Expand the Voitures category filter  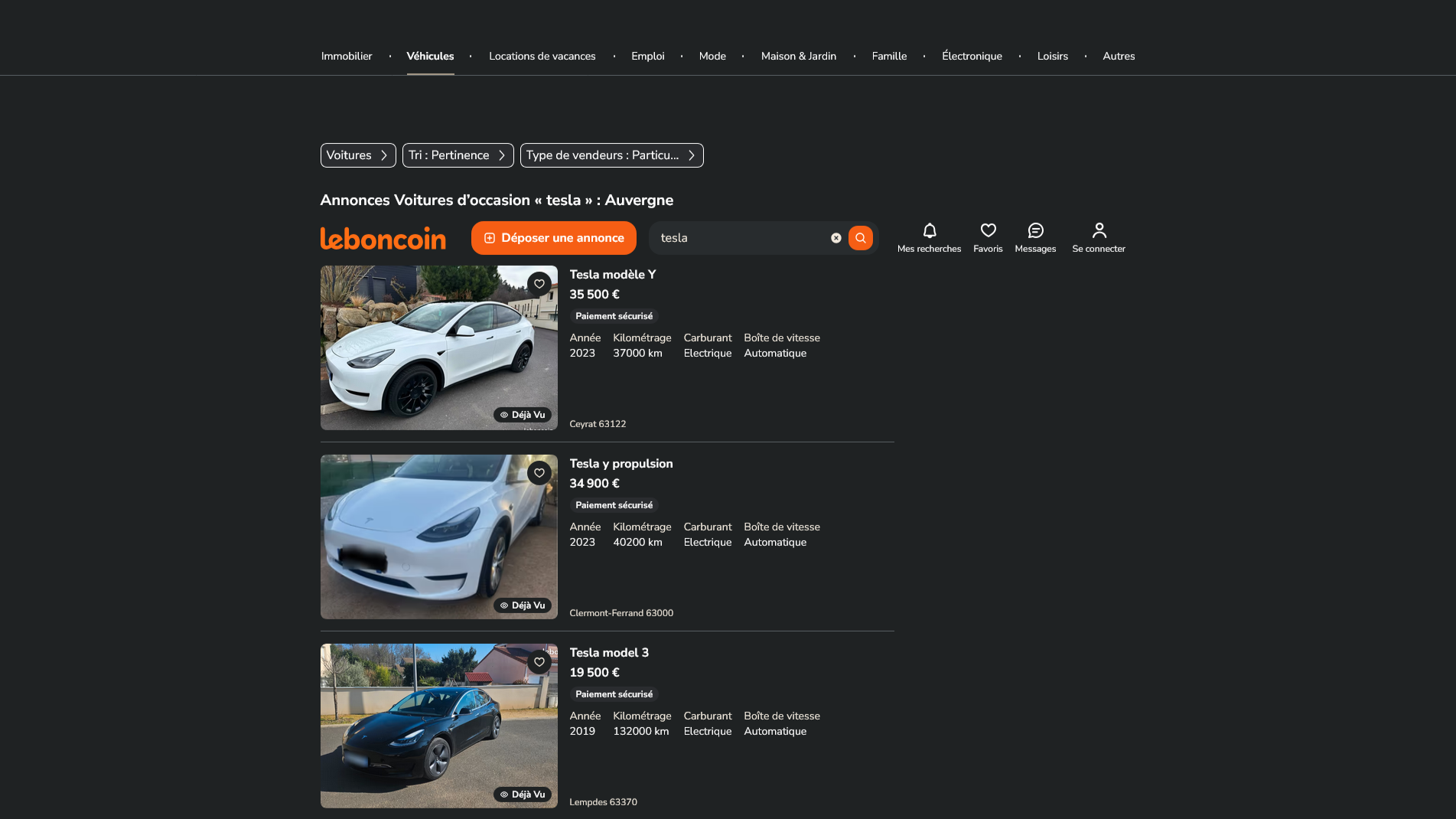coord(358,155)
